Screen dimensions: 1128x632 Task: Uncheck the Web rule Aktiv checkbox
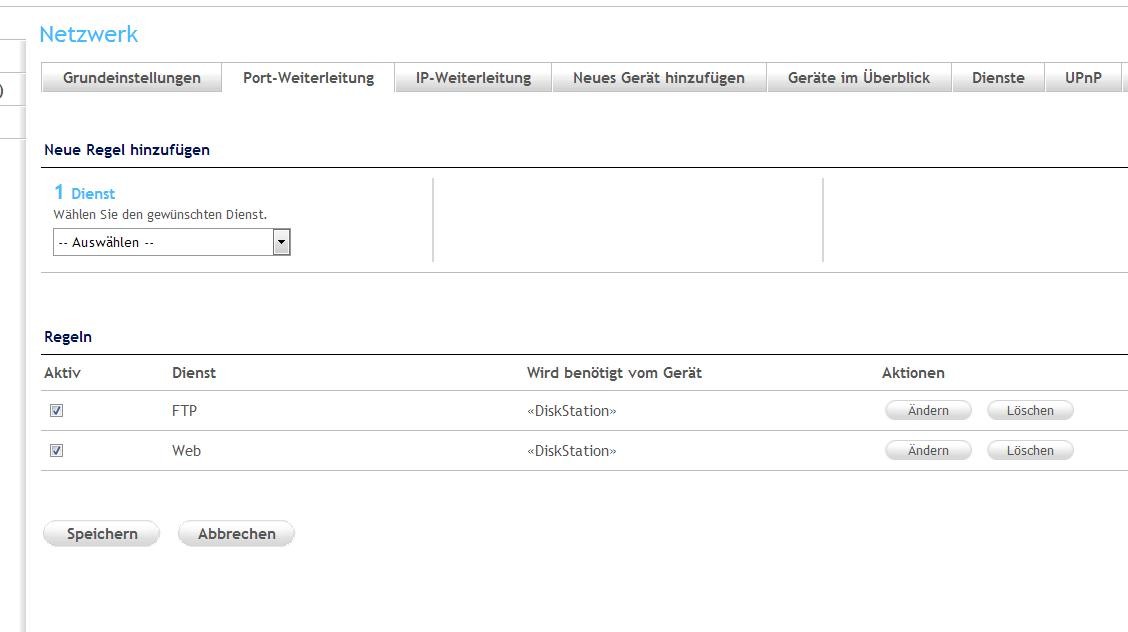tap(57, 450)
